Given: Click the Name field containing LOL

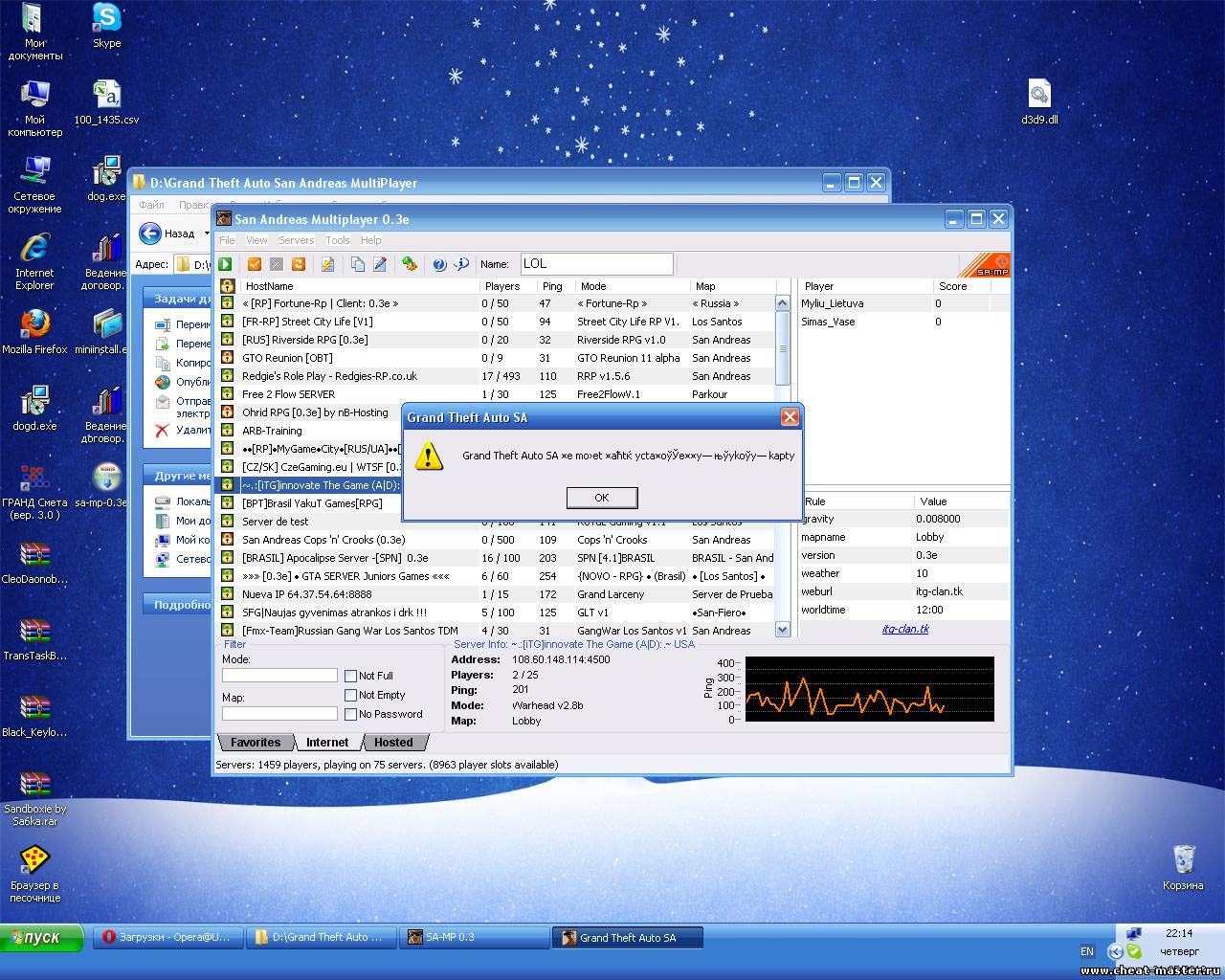Looking at the screenshot, I should pos(596,264).
